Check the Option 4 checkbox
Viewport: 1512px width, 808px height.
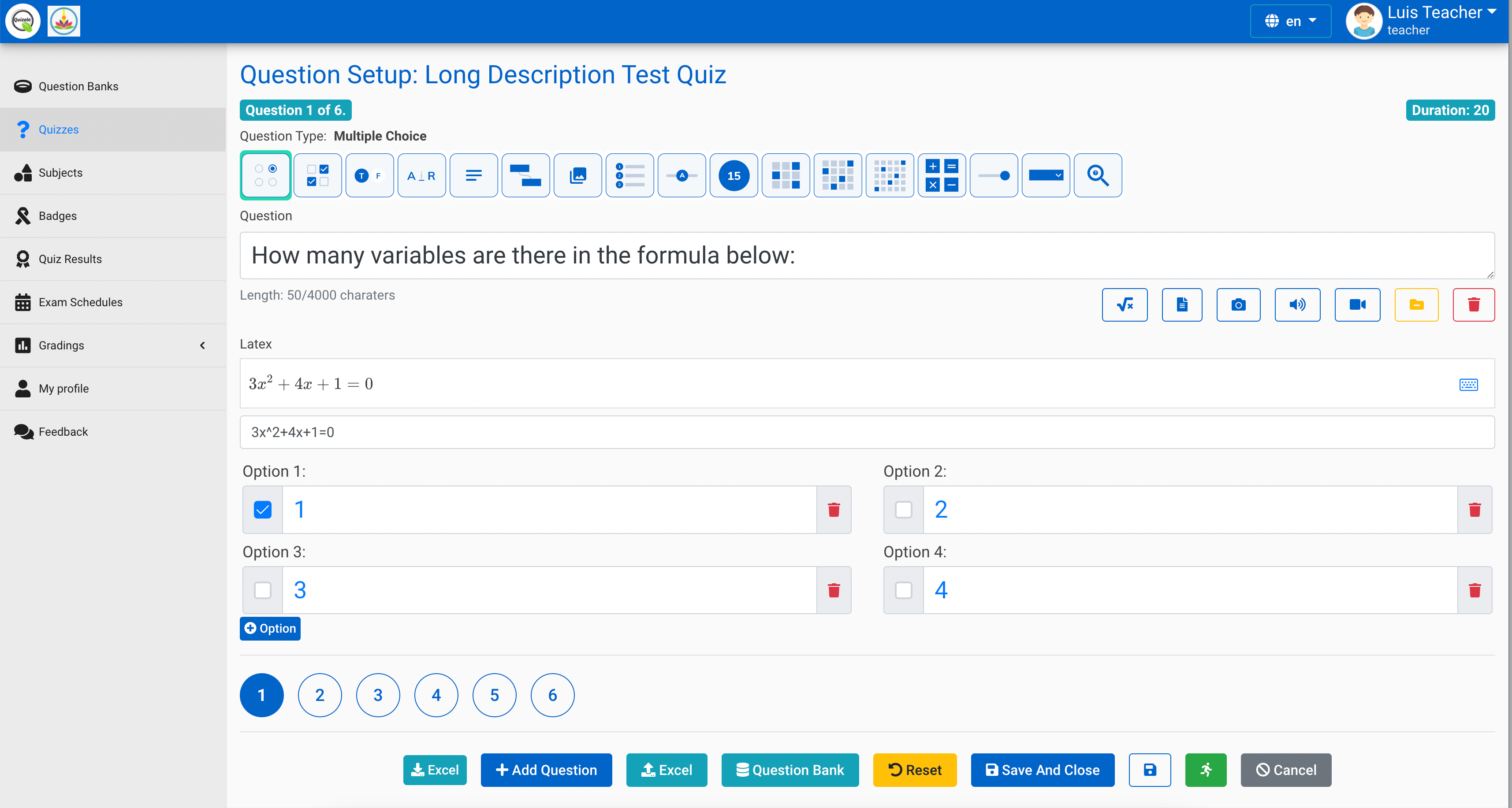pyautogui.click(x=903, y=590)
